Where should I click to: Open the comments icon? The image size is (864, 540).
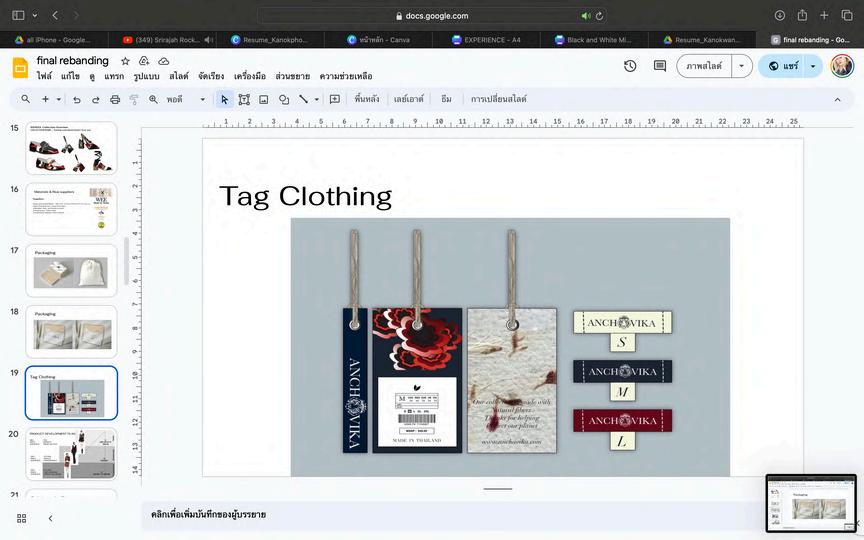click(660, 66)
